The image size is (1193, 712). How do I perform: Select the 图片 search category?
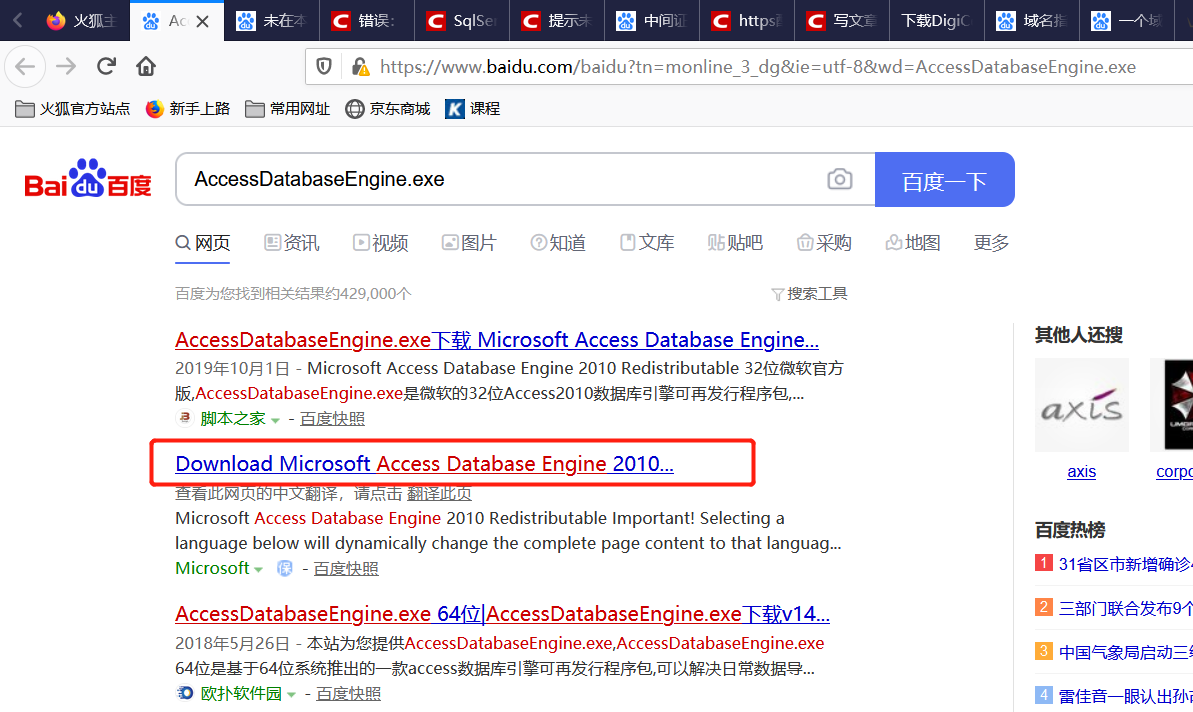coord(469,243)
